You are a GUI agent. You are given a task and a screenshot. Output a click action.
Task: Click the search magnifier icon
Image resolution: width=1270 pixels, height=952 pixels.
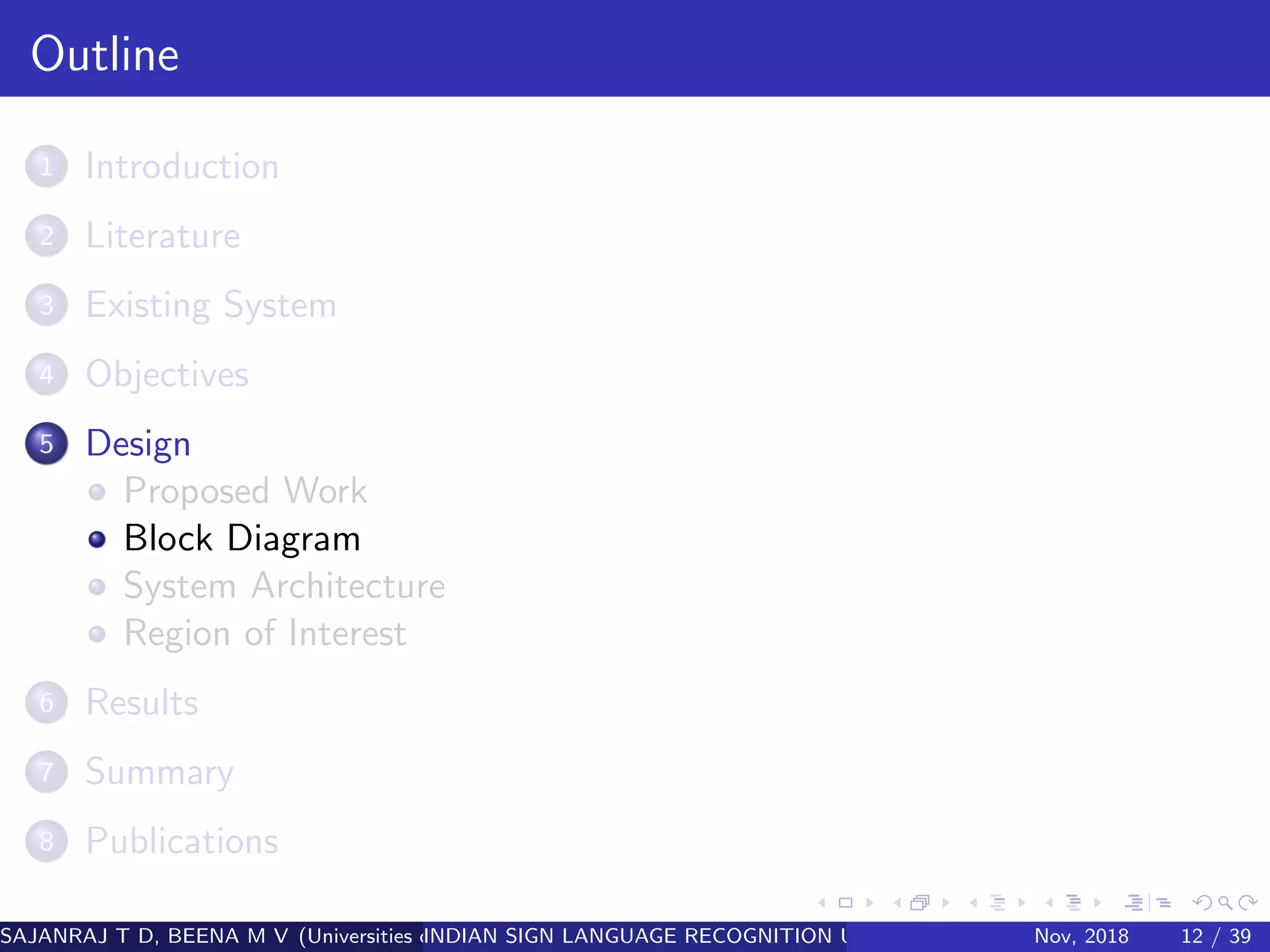tap(1225, 903)
